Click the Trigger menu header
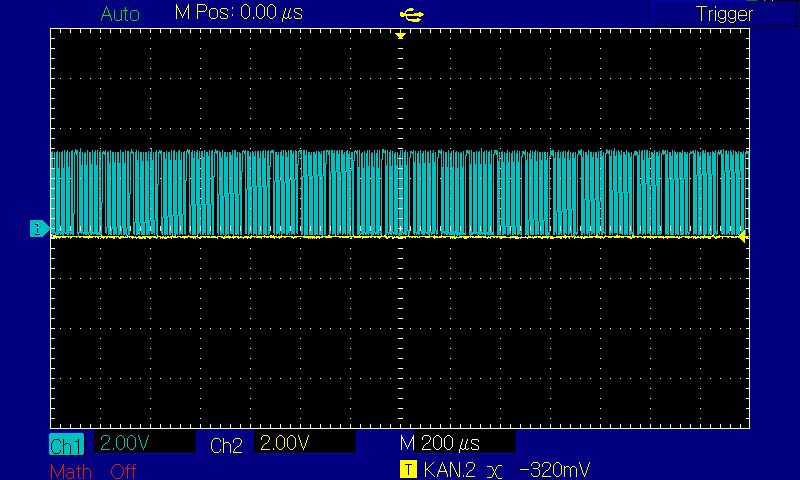 pyautogui.click(x=724, y=14)
